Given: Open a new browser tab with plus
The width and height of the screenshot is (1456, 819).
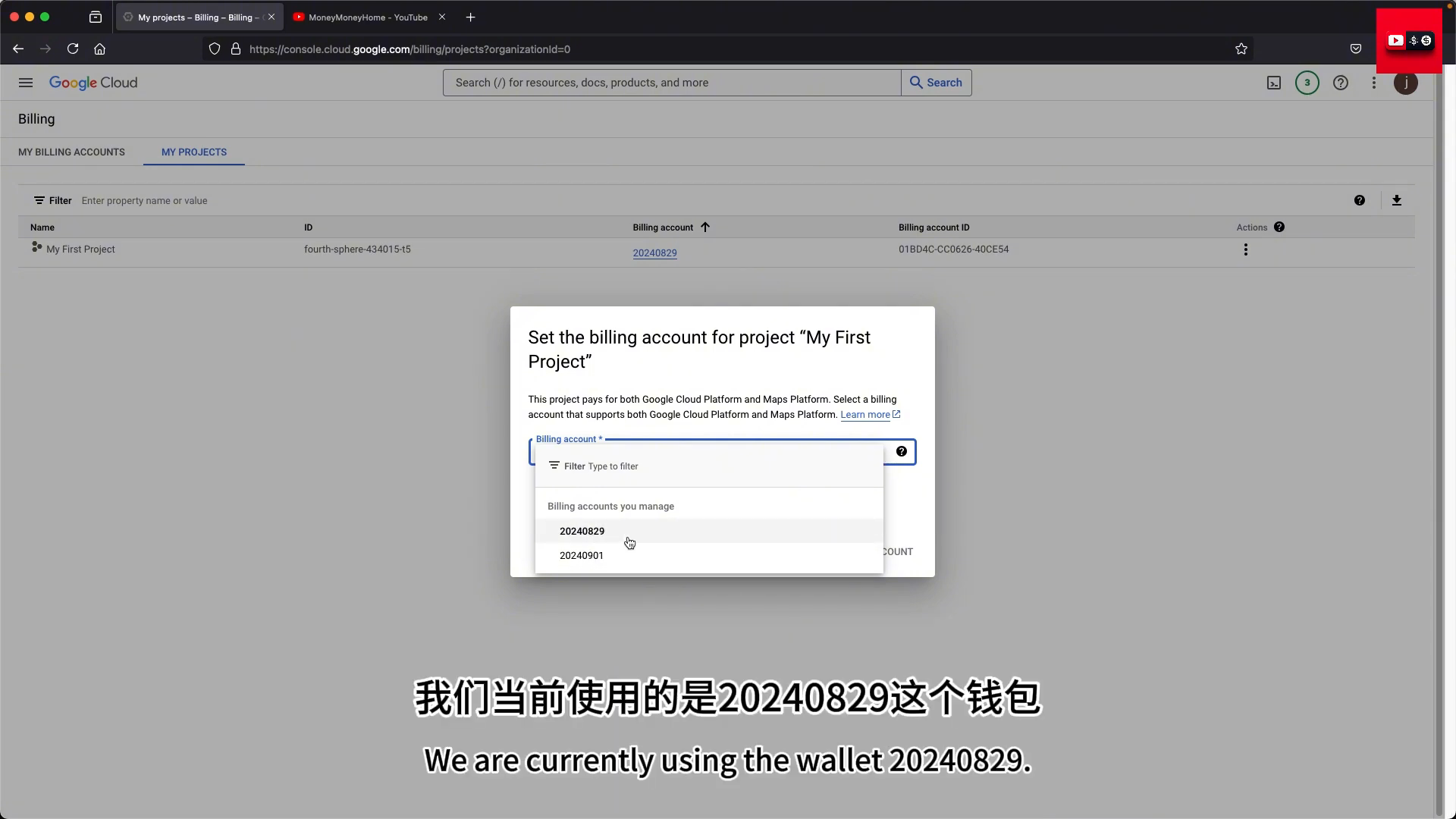Looking at the screenshot, I should [x=470, y=17].
